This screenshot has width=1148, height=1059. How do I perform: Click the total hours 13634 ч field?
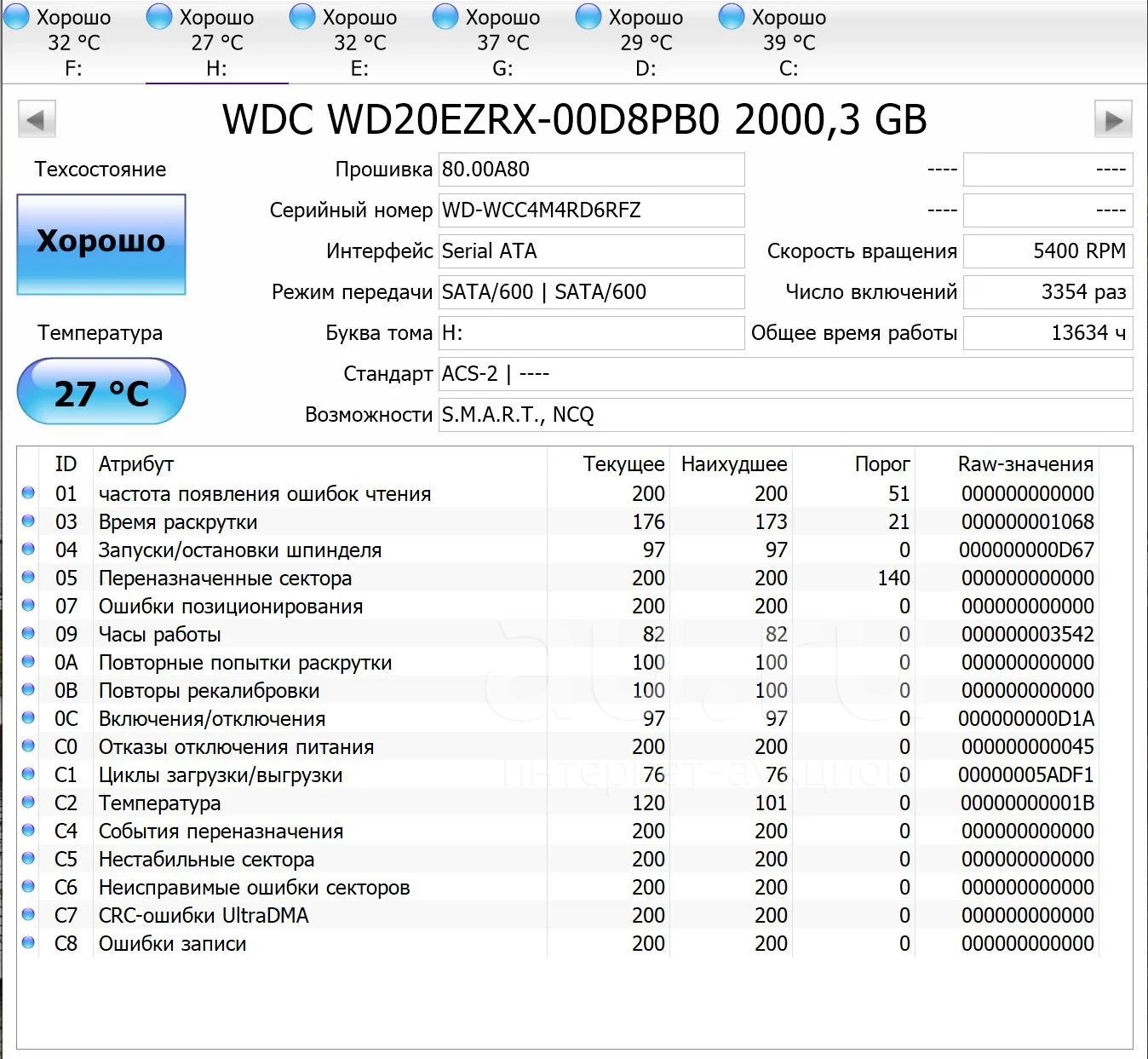(1048, 333)
